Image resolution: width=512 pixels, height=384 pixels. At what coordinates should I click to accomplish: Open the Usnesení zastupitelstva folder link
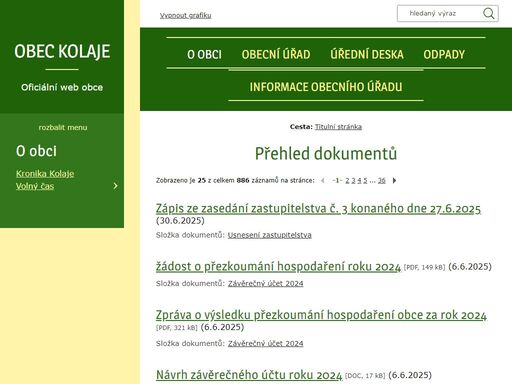(x=270, y=235)
